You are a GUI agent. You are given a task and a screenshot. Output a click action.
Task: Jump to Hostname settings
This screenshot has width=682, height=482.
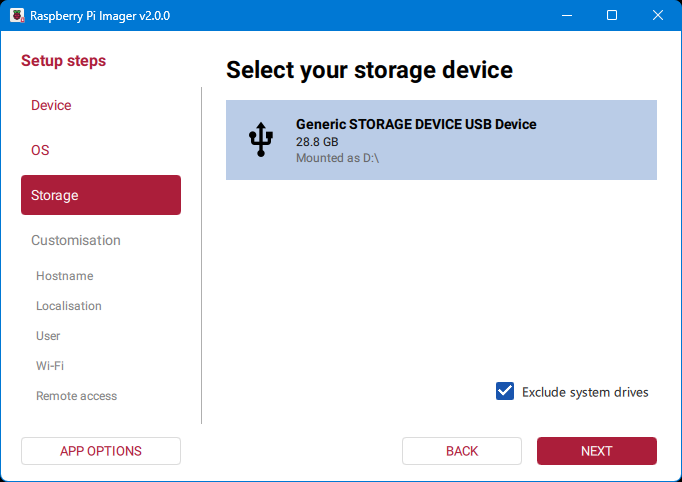coord(65,276)
